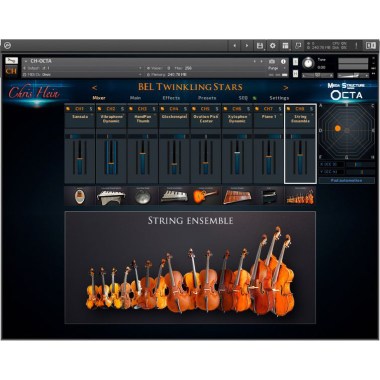Open the Presets tab

coord(207,98)
